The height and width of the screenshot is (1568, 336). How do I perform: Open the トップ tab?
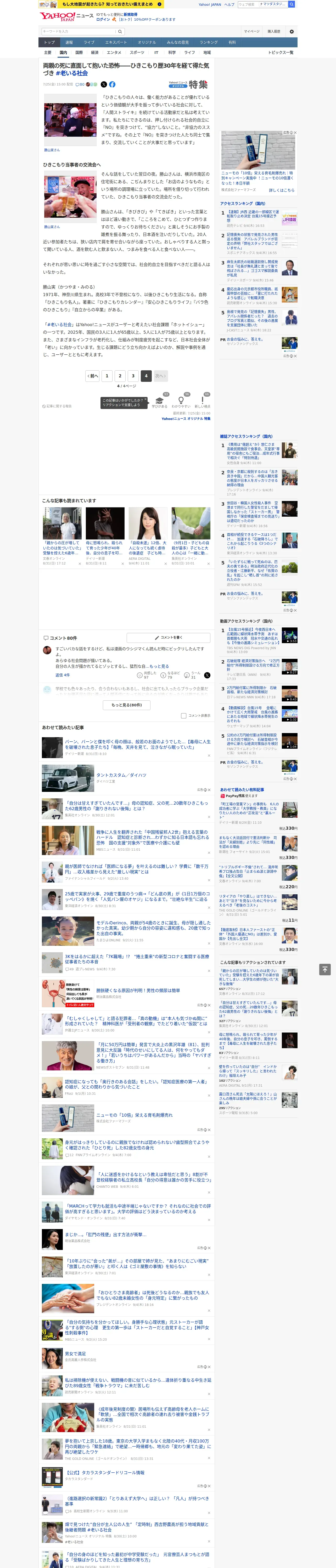pyautogui.click(x=49, y=43)
